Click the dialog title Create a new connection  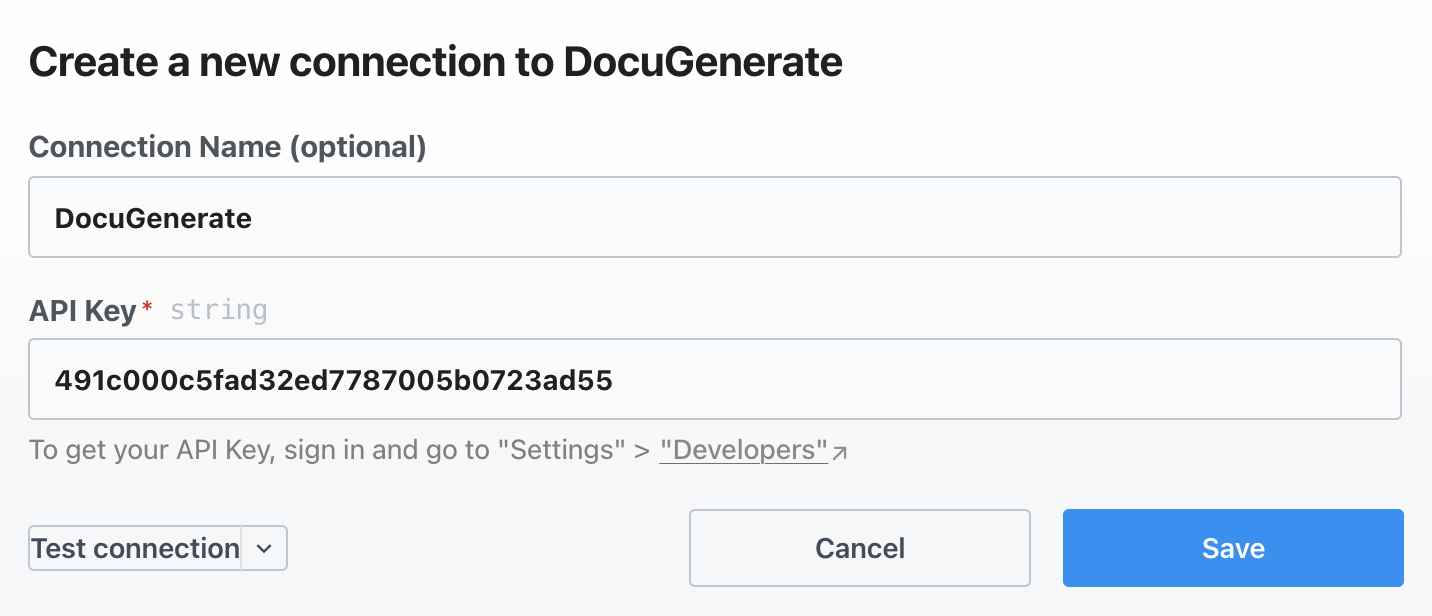[x=436, y=62]
